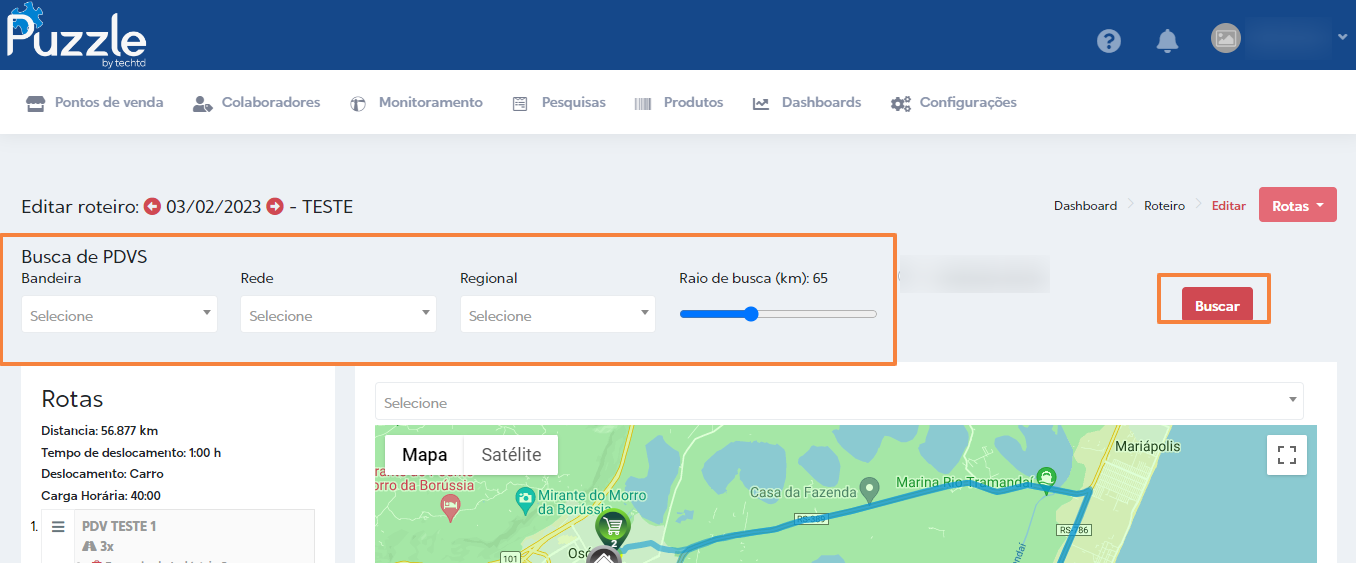
Task: Open the Selecione dropdown above the map
Action: (839, 402)
